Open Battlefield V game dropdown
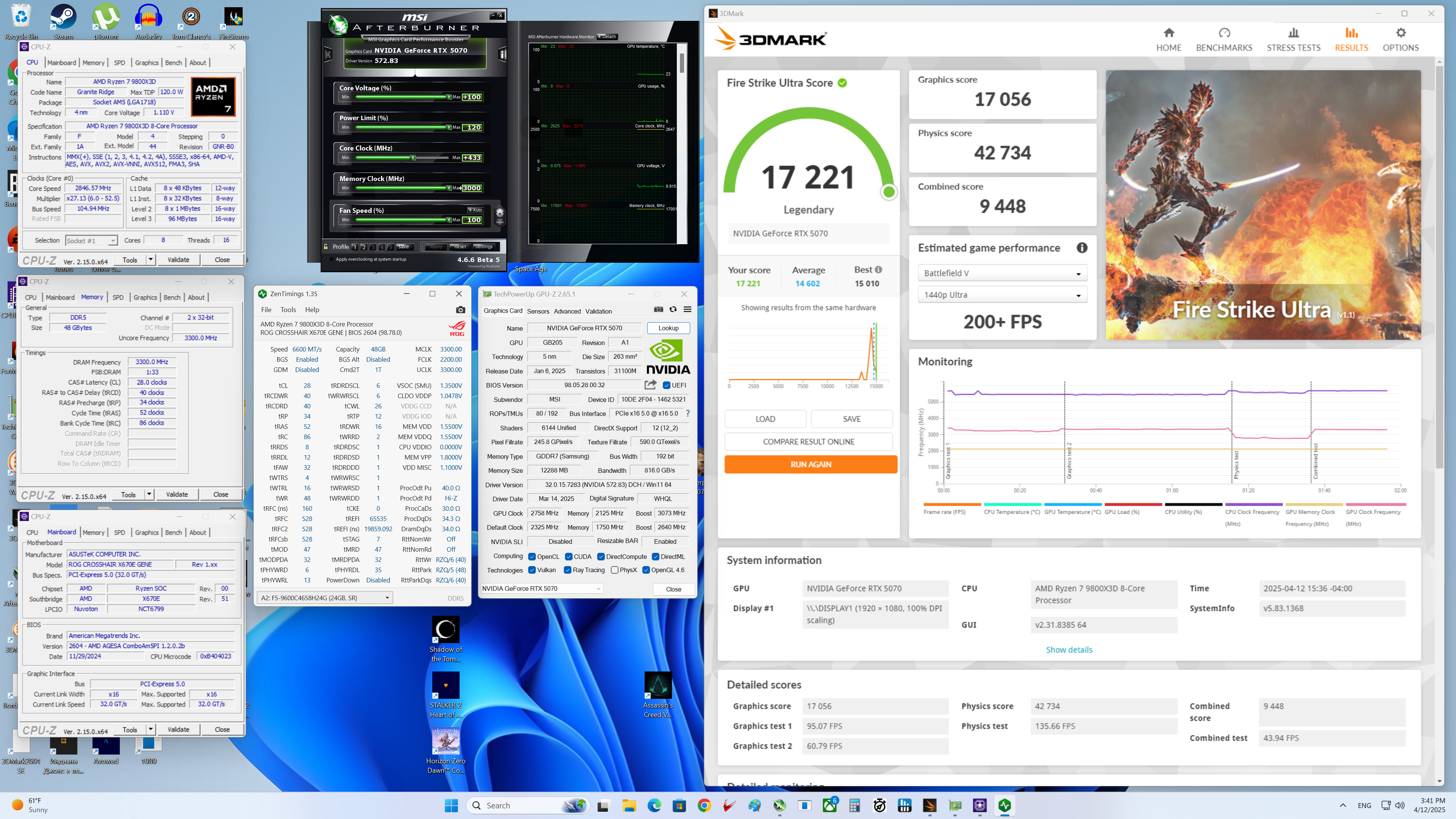 click(x=1002, y=273)
